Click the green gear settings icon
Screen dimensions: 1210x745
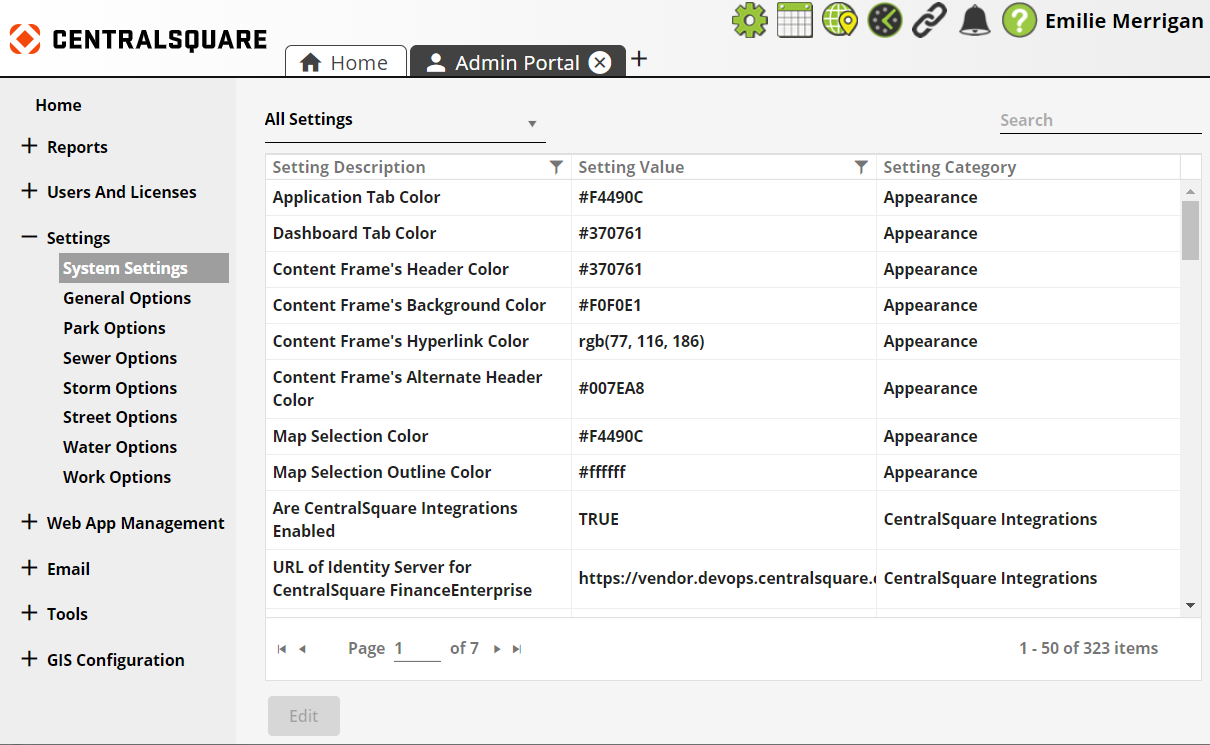[x=749, y=20]
